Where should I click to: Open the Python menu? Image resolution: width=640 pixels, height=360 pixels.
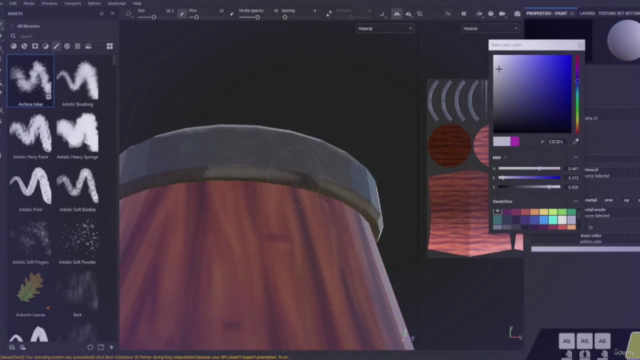(94, 3)
